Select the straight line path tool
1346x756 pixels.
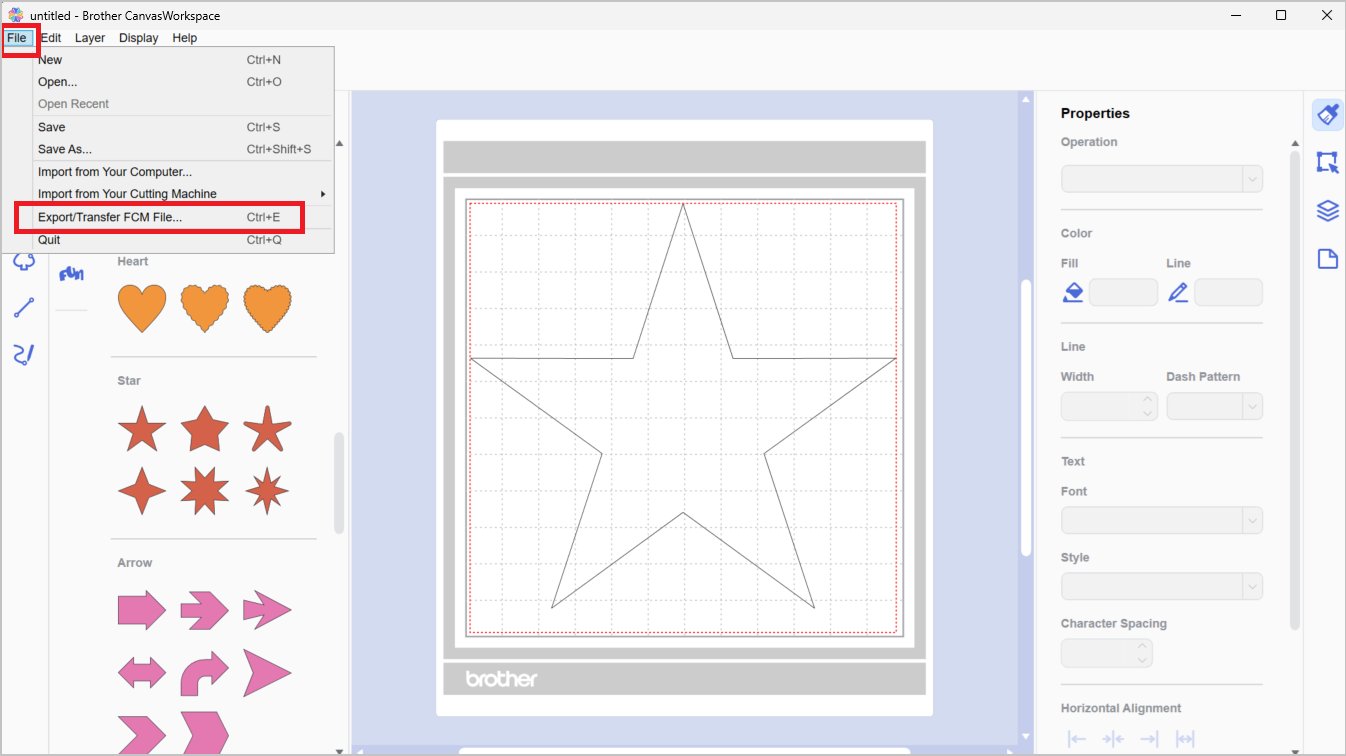[x=24, y=307]
